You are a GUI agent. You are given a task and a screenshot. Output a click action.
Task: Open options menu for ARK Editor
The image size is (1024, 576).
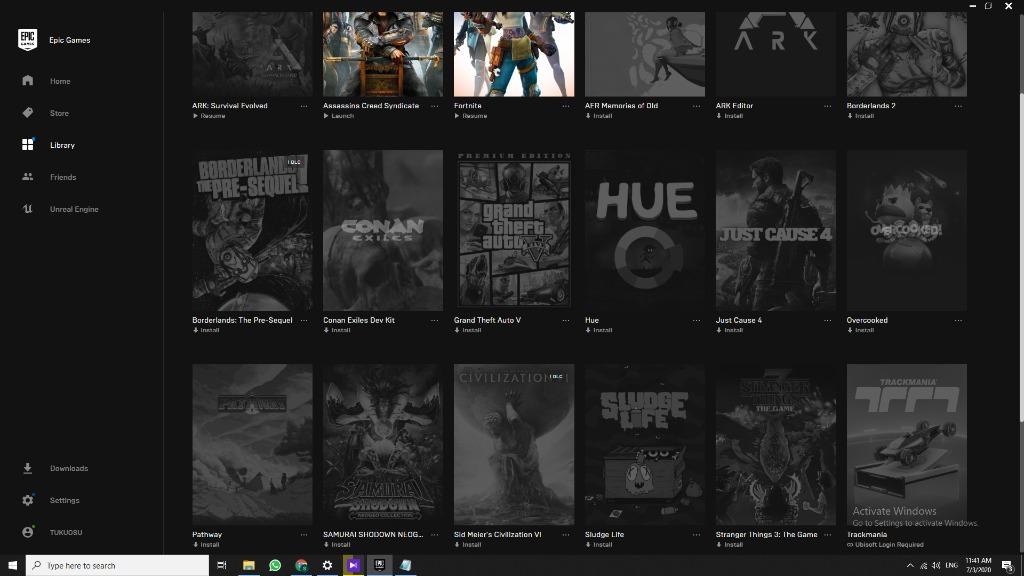827,106
